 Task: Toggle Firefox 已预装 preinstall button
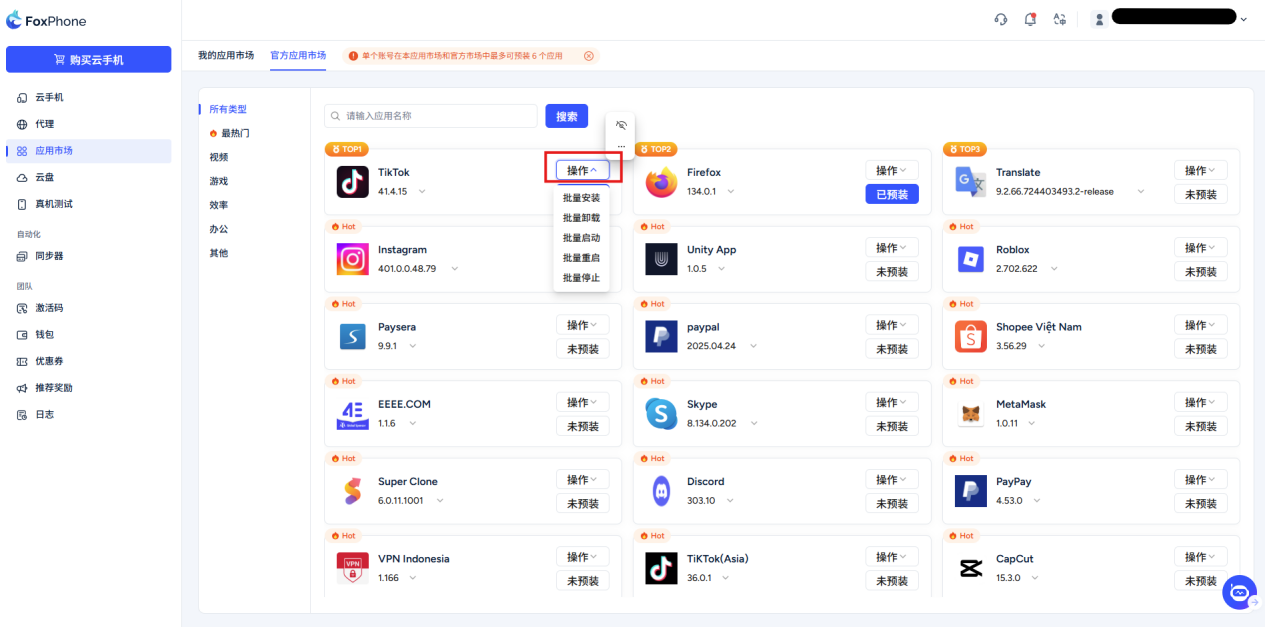(x=891, y=195)
